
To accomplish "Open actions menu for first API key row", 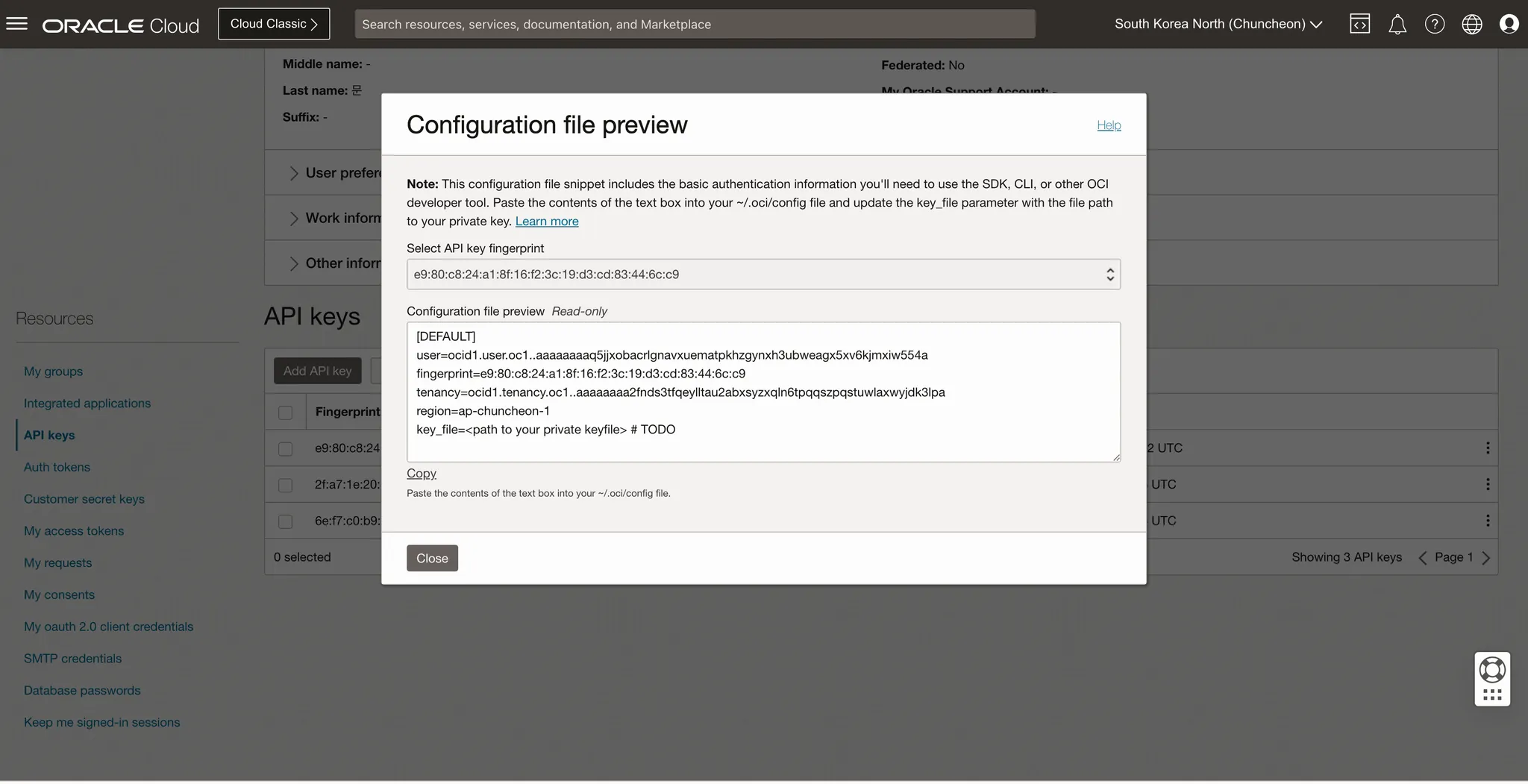I will (x=1487, y=448).
